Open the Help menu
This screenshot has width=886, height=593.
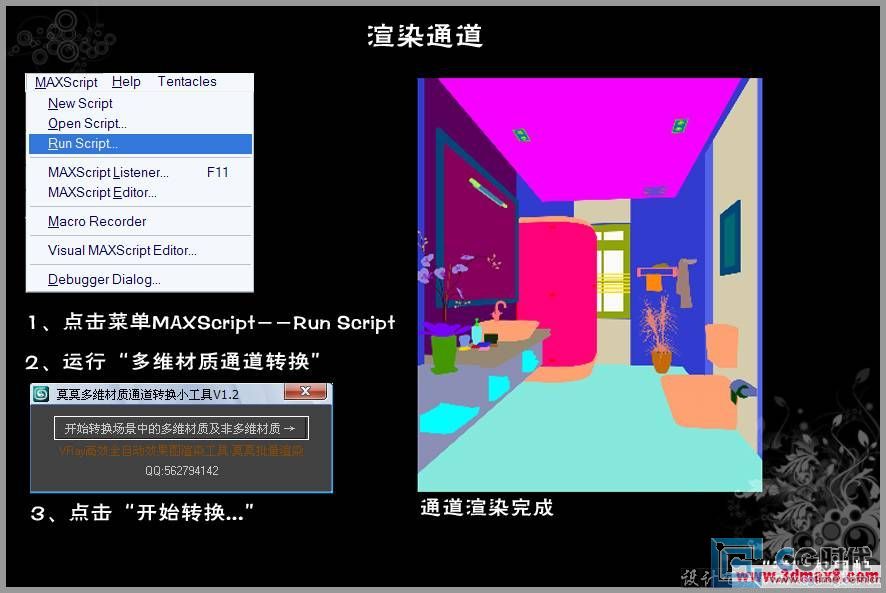tap(126, 82)
